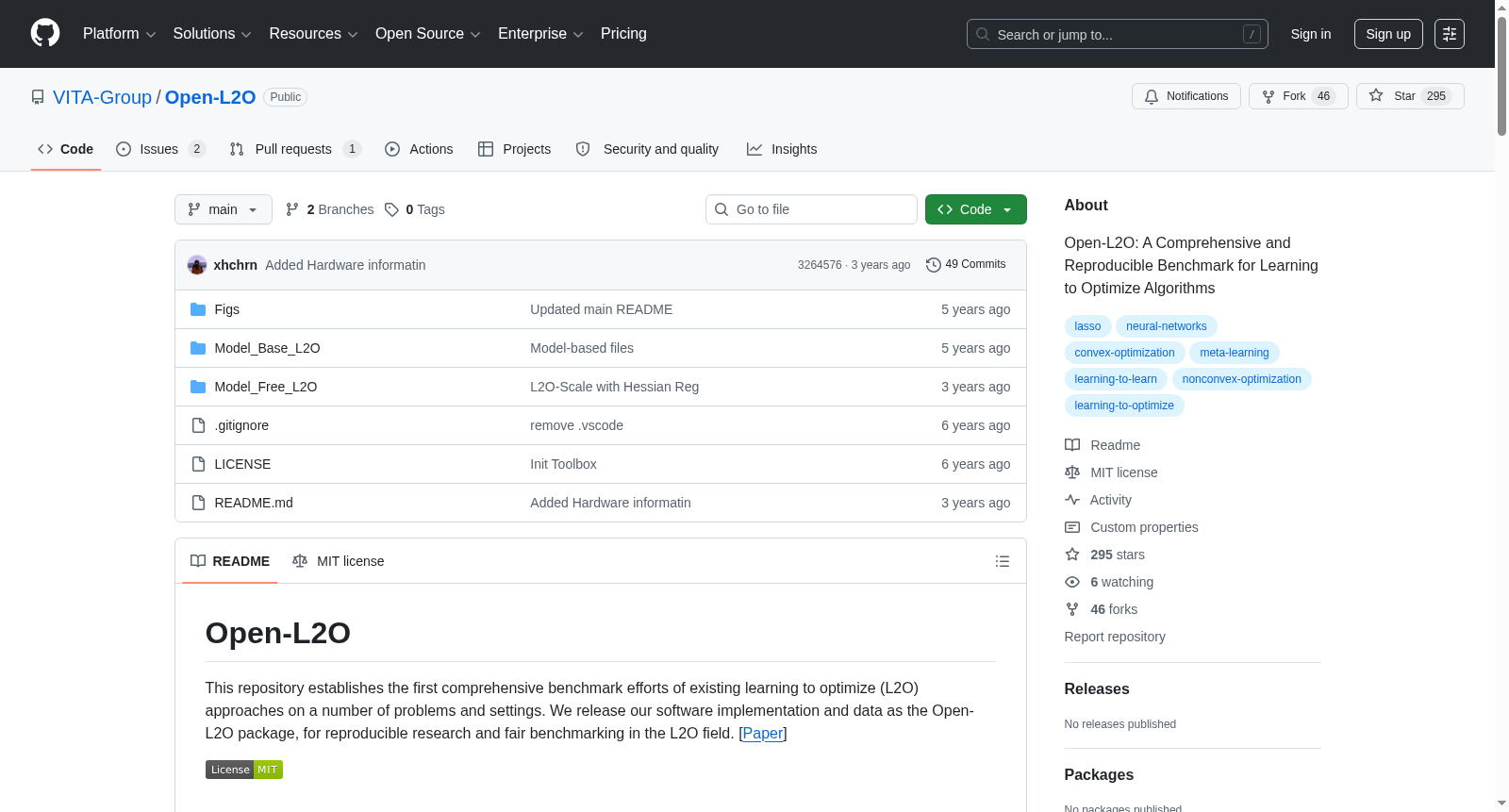Select the README tab in file viewer
The height and width of the screenshot is (812, 1509).
pos(230,561)
